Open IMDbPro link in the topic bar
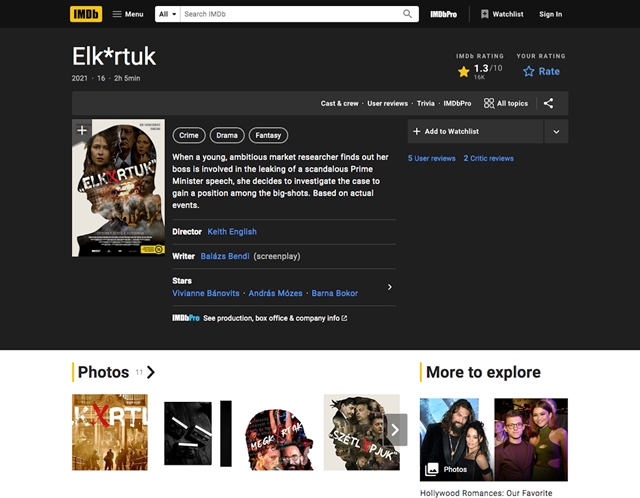 click(x=457, y=103)
